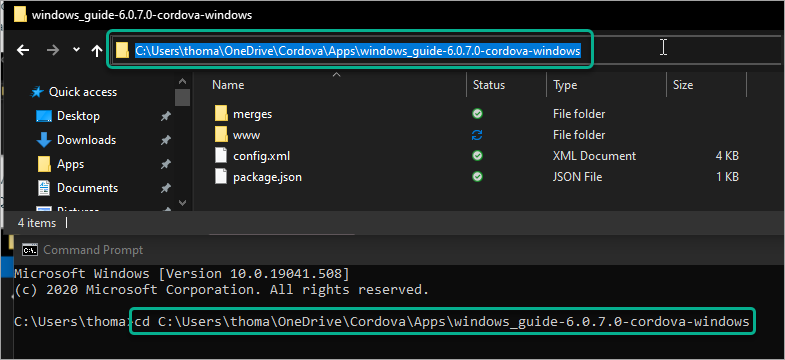Screen dimensions: 785x360
Task: Click the 4 KB size cell
Action: (727, 156)
